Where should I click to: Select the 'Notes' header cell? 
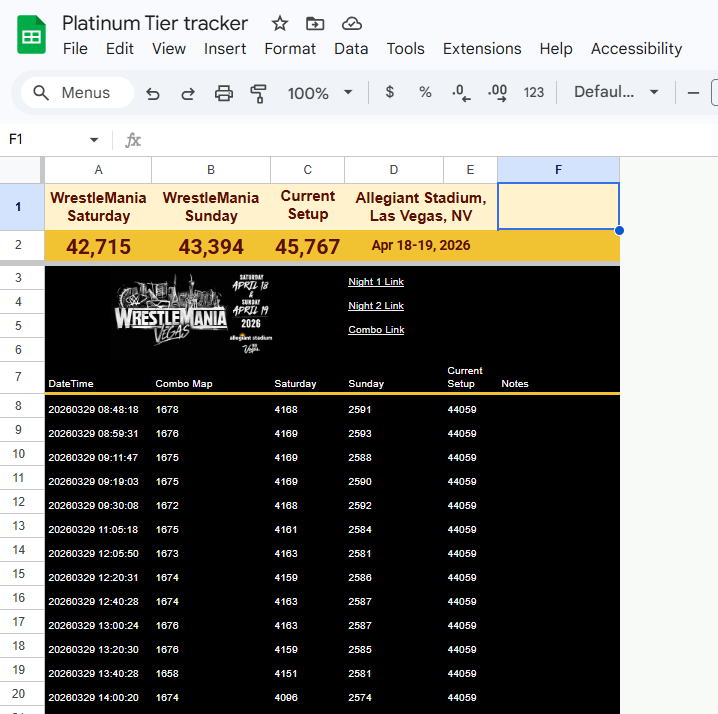point(559,377)
